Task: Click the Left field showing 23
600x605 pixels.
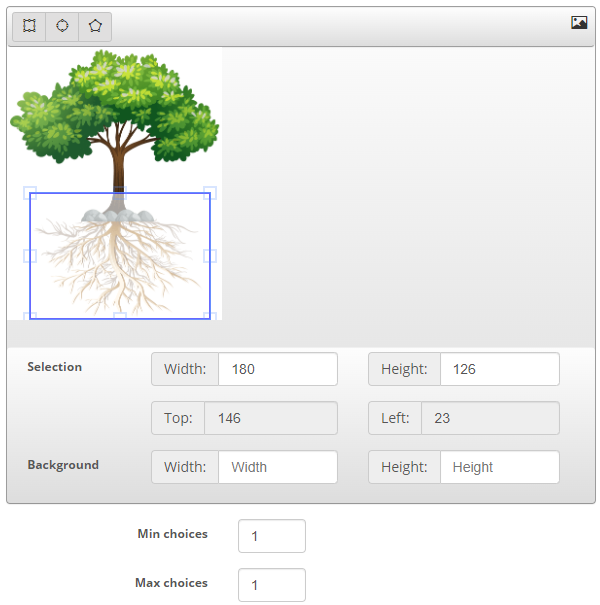Action: click(490, 418)
